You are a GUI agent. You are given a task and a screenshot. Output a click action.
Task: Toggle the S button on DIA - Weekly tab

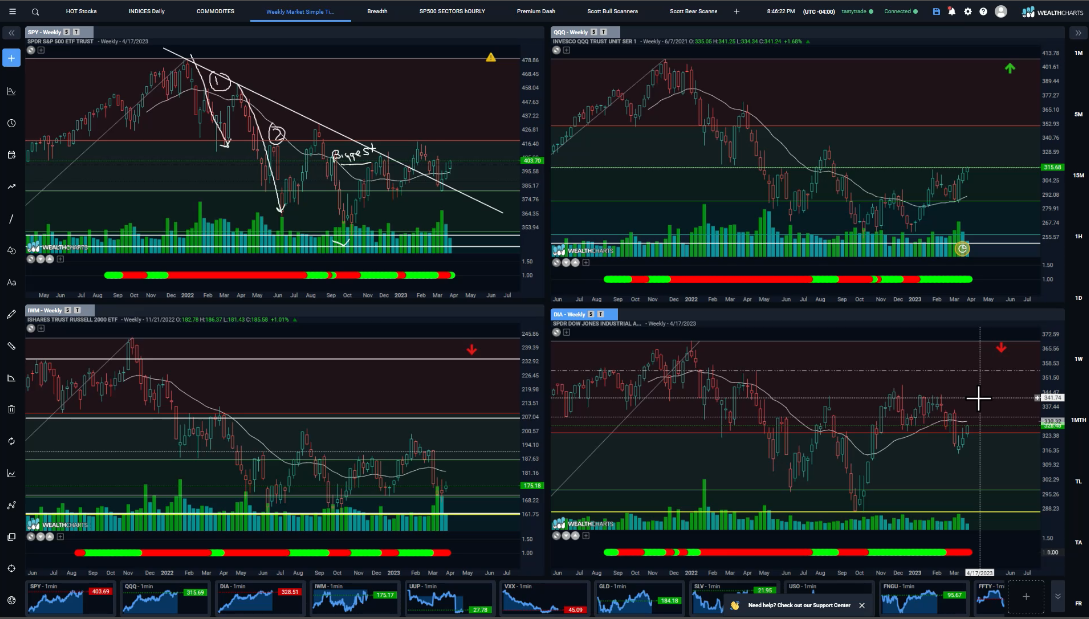pos(592,314)
